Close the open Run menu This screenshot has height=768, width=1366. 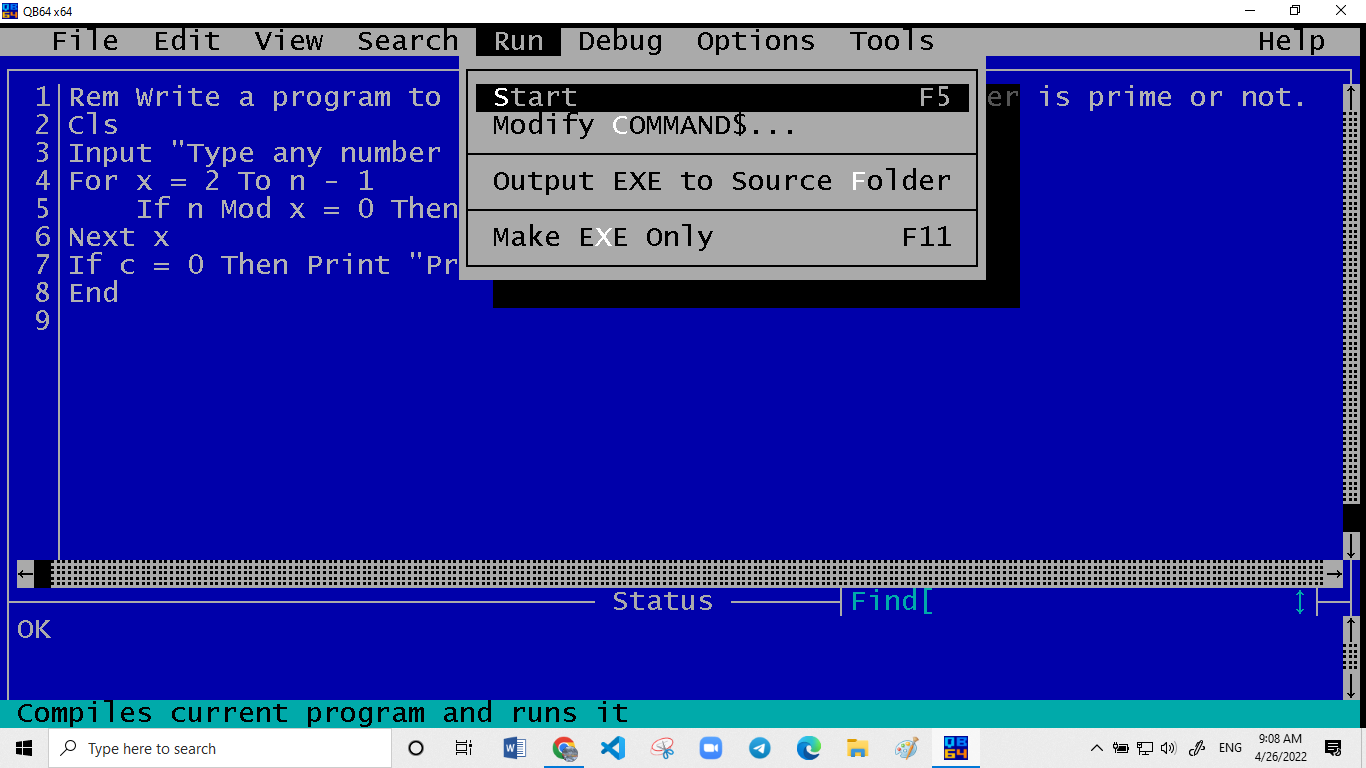518,41
